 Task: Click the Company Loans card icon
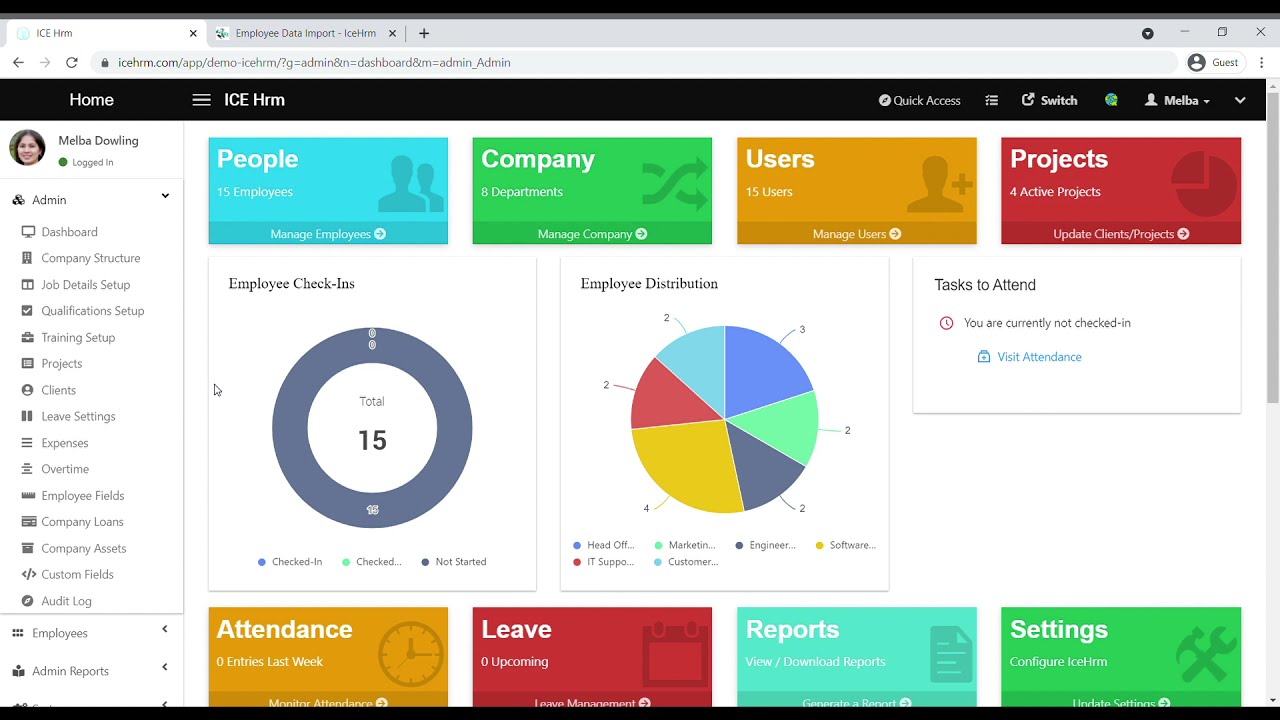(x=29, y=522)
